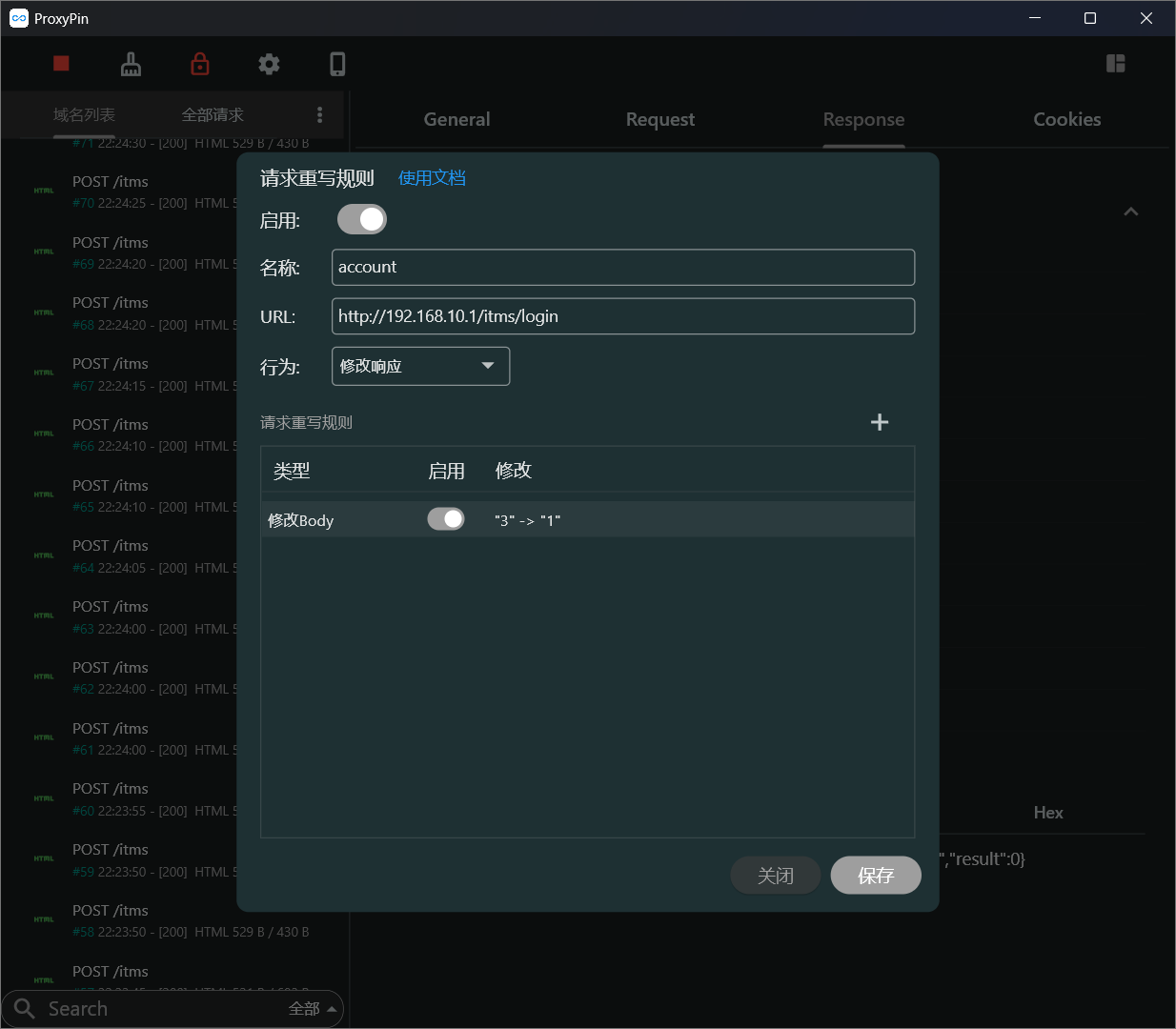Click the 名称 name field with account
1176x1029 pixels.
622,268
